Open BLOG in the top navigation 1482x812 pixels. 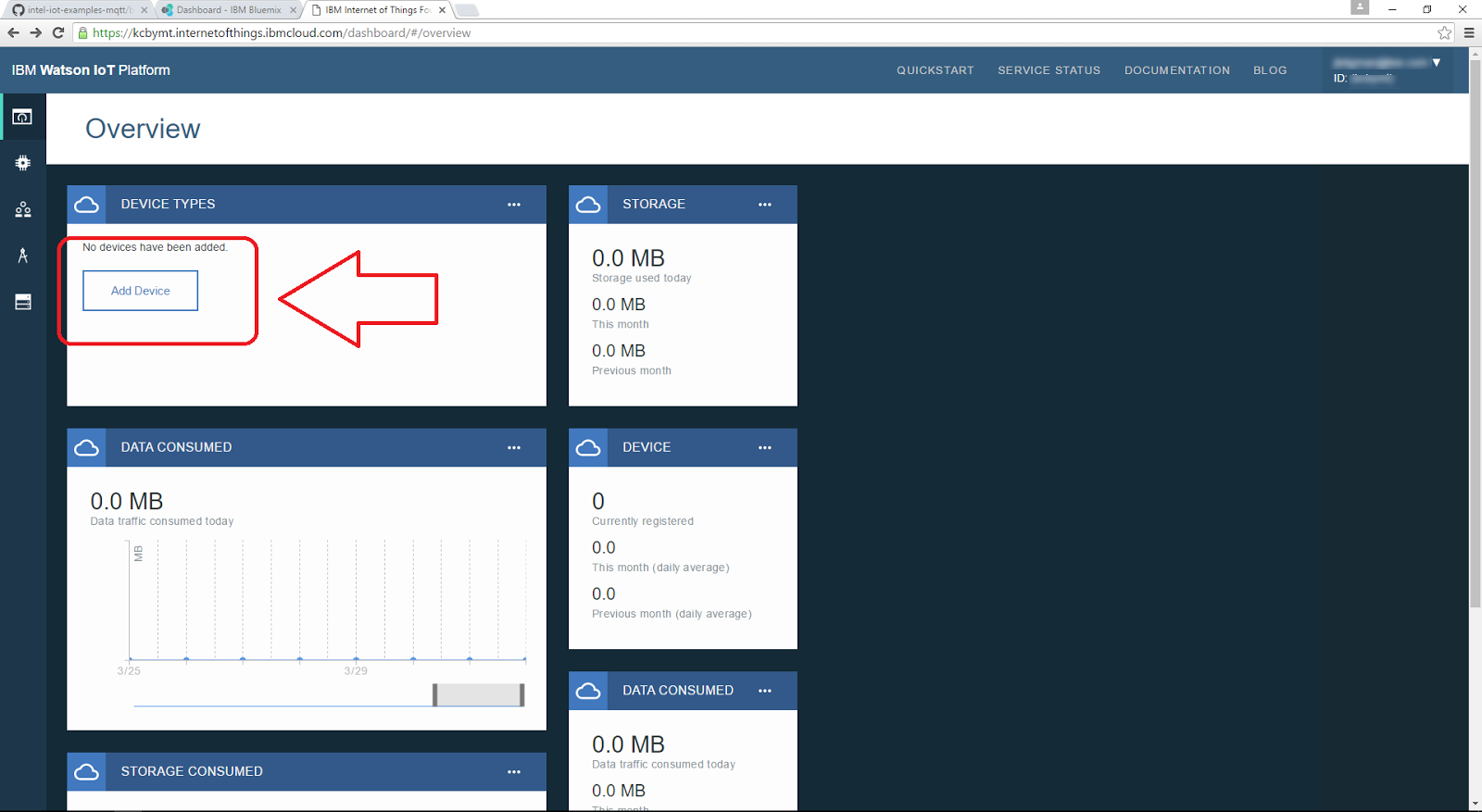[1270, 70]
